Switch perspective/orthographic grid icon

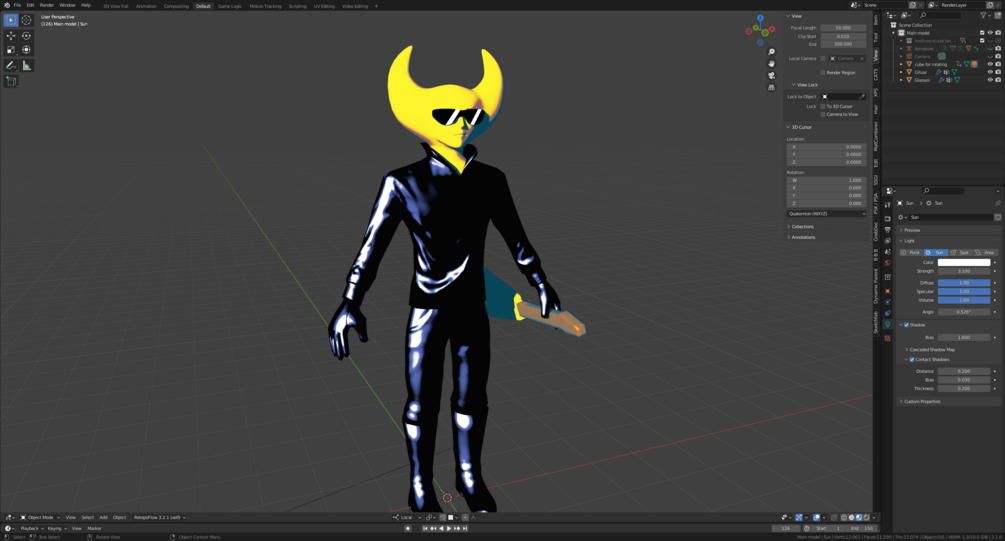(772, 87)
